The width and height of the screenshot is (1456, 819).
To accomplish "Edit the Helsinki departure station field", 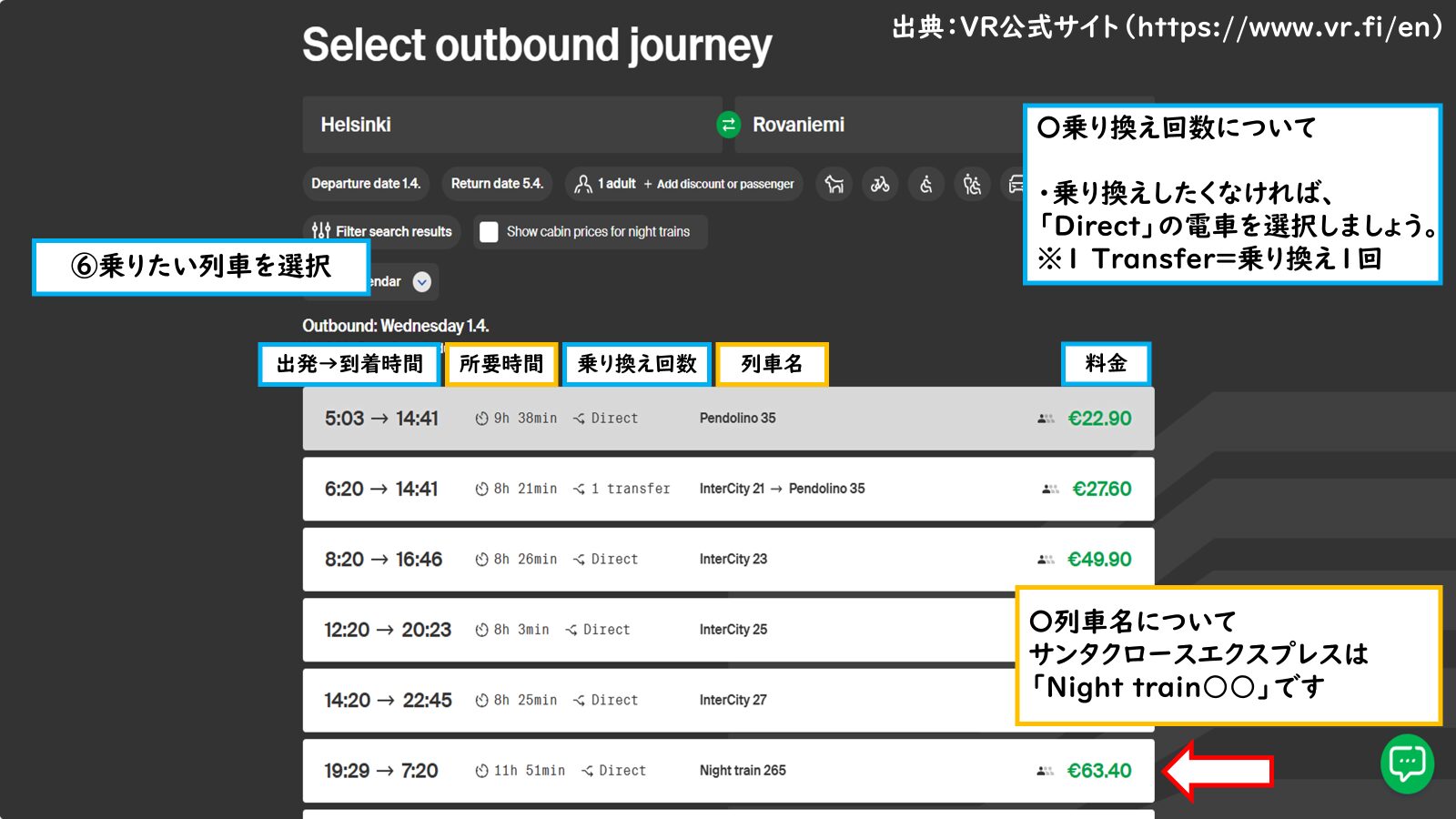I will pos(510,125).
